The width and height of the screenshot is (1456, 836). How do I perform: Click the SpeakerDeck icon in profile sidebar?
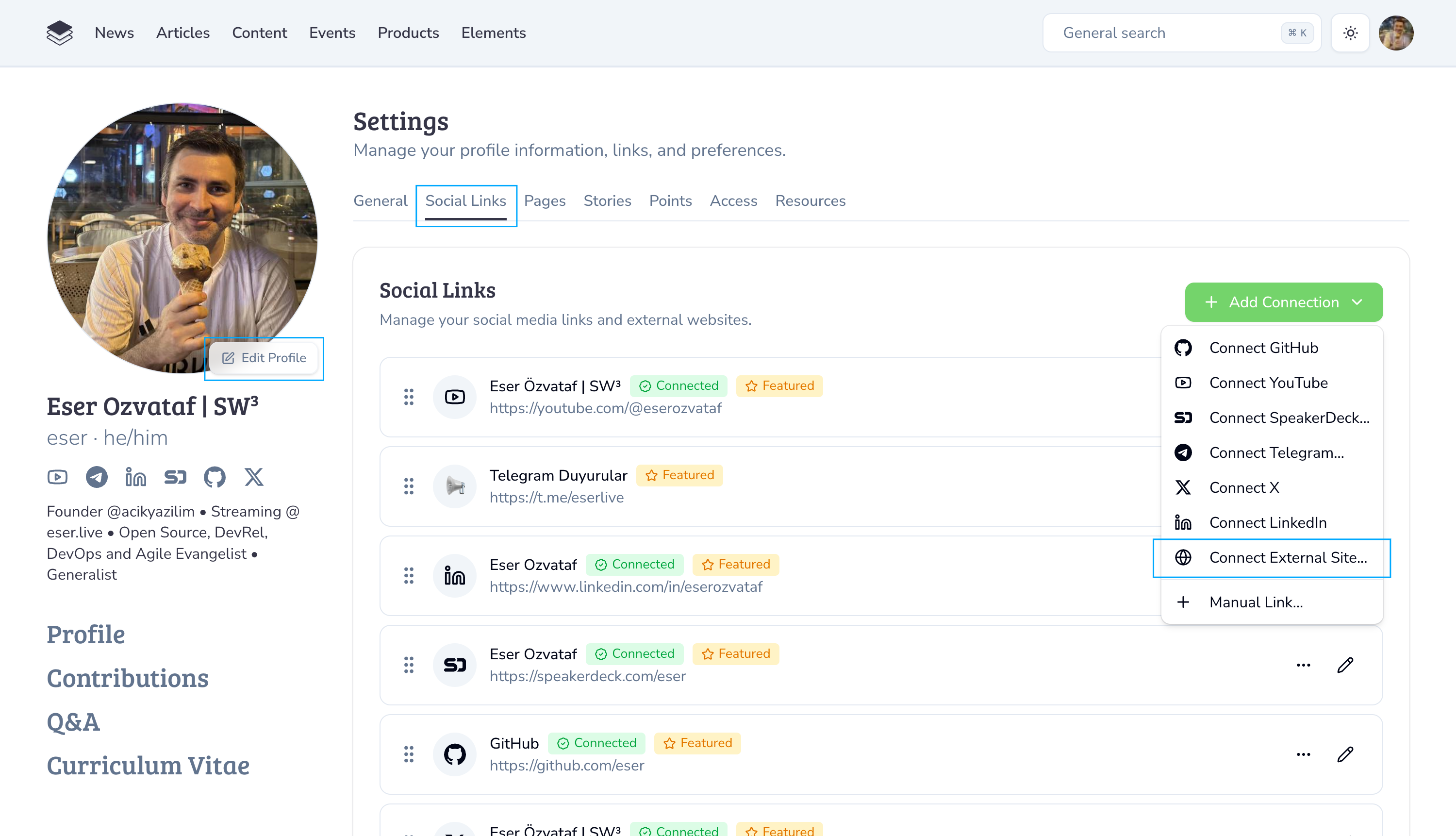click(175, 477)
